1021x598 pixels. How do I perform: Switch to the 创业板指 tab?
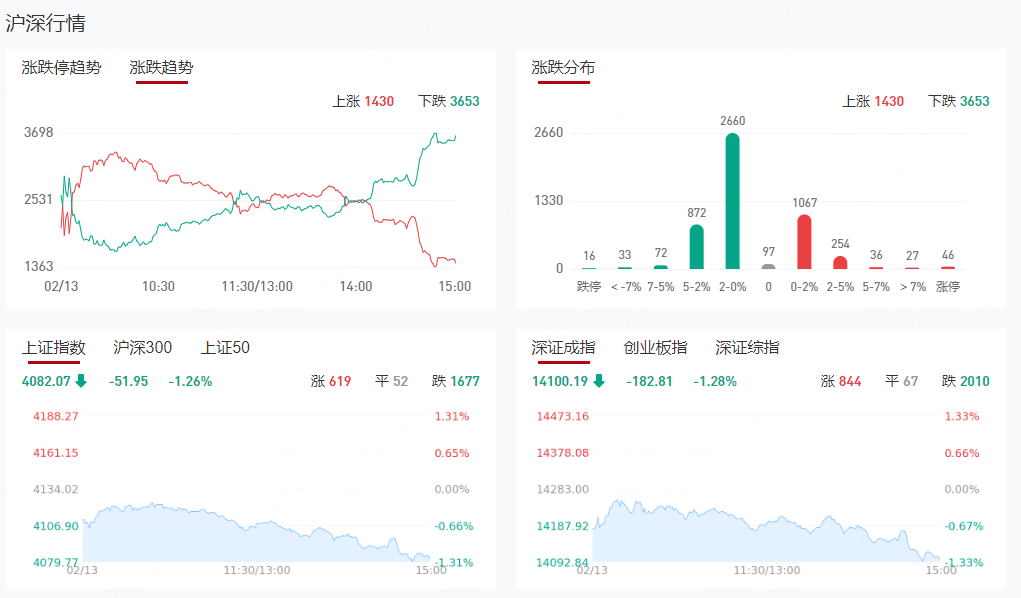click(x=655, y=348)
